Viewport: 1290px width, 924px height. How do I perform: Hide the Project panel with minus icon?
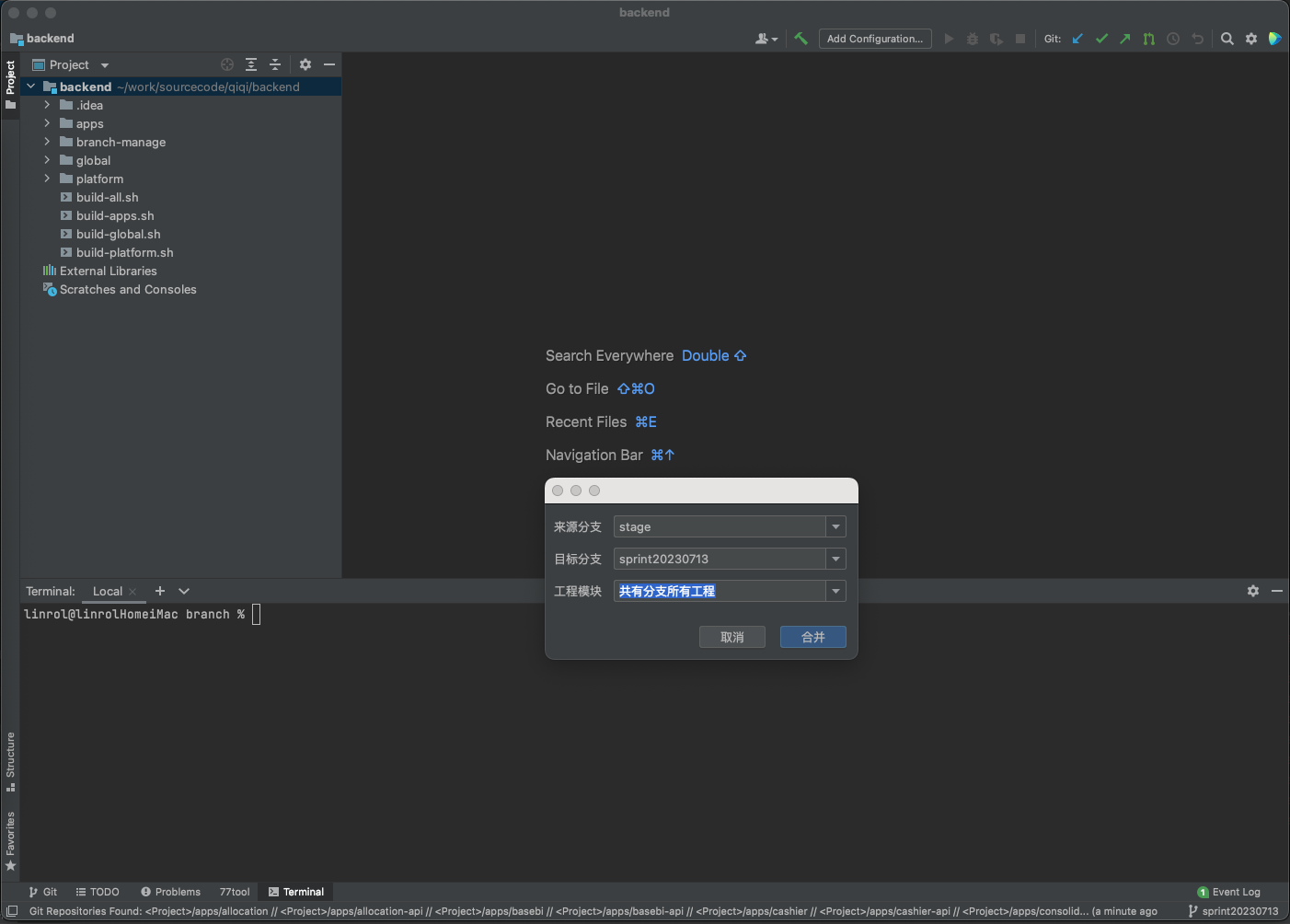(x=329, y=64)
